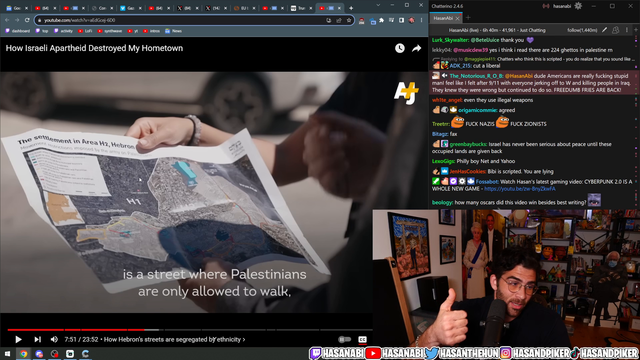
Task: Click the Share arrow on the video
Action: 416,48
